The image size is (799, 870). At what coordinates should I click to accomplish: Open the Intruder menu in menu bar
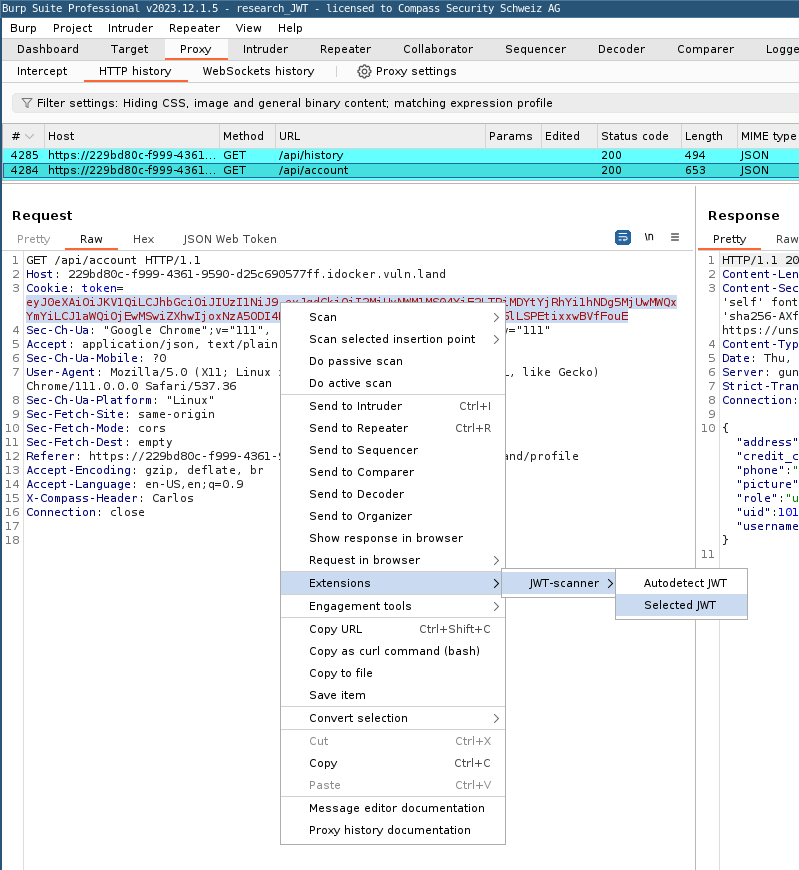click(130, 28)
